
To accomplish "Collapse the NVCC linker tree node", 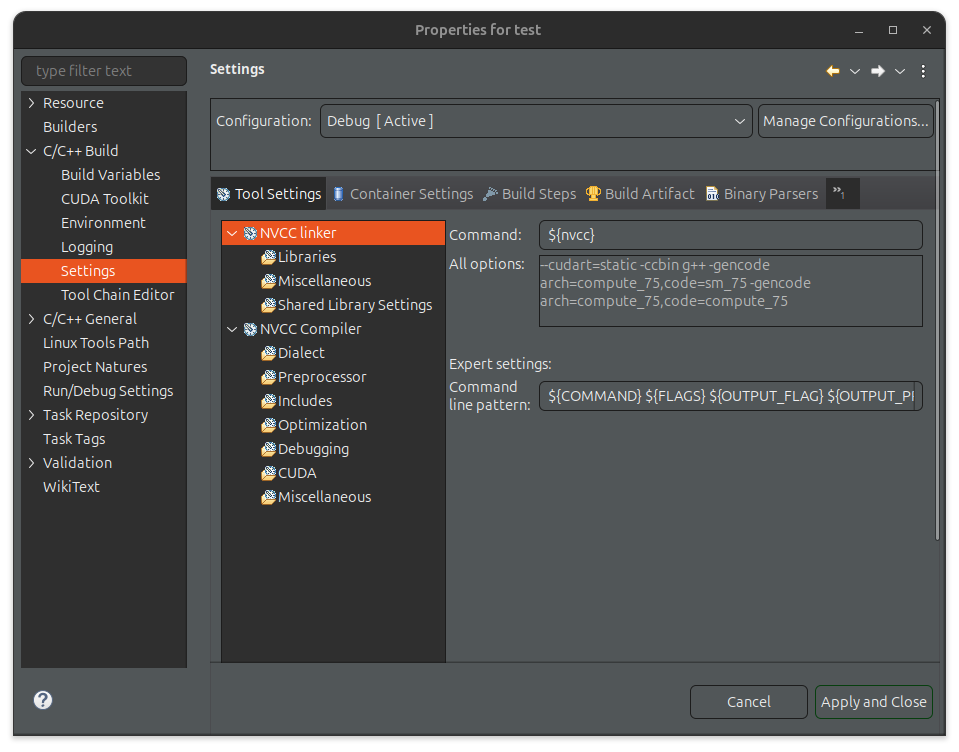I will (x=232, y=233).
